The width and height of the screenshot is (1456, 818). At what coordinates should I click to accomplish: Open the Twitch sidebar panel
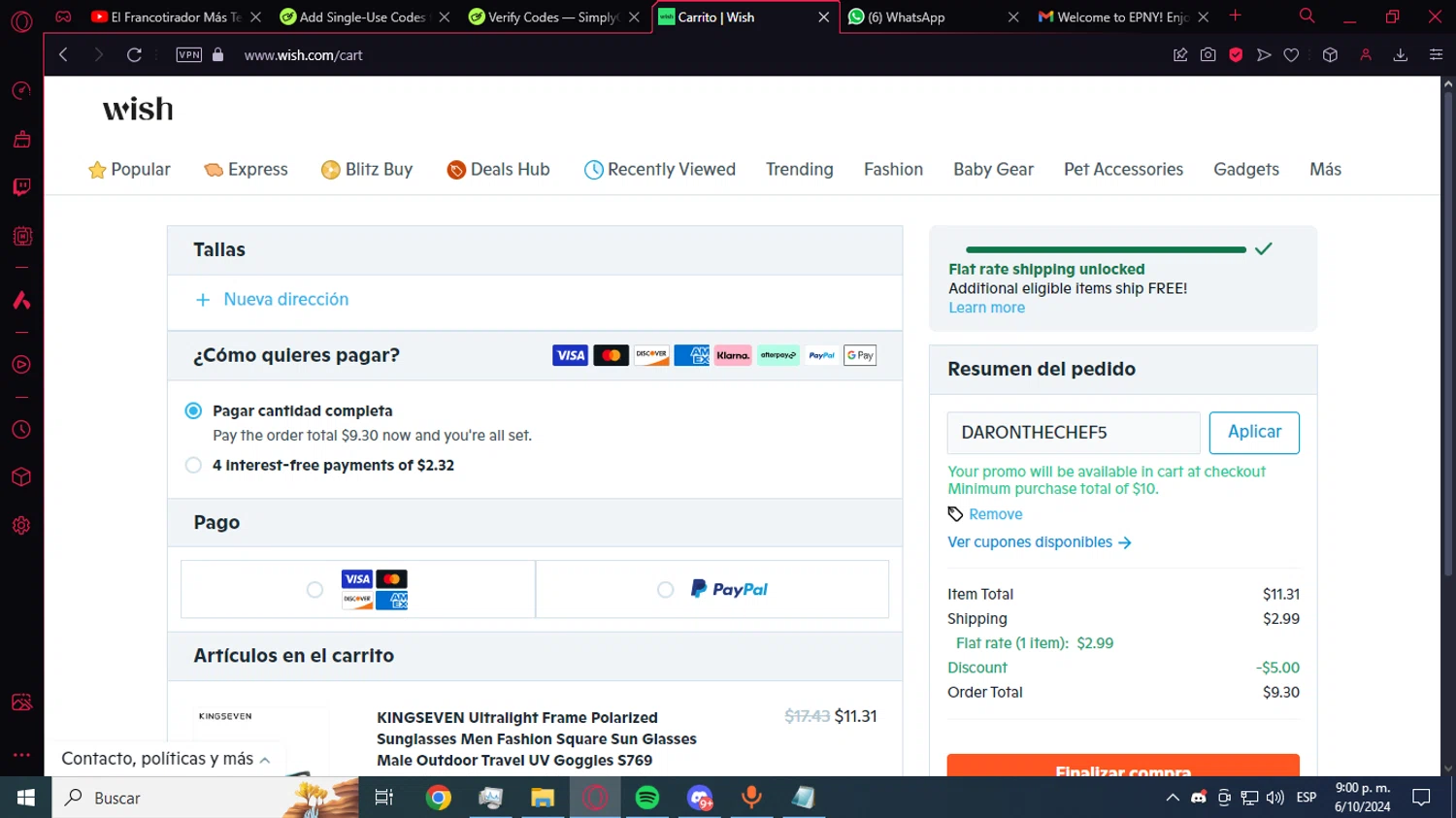[x=21, y=187]
